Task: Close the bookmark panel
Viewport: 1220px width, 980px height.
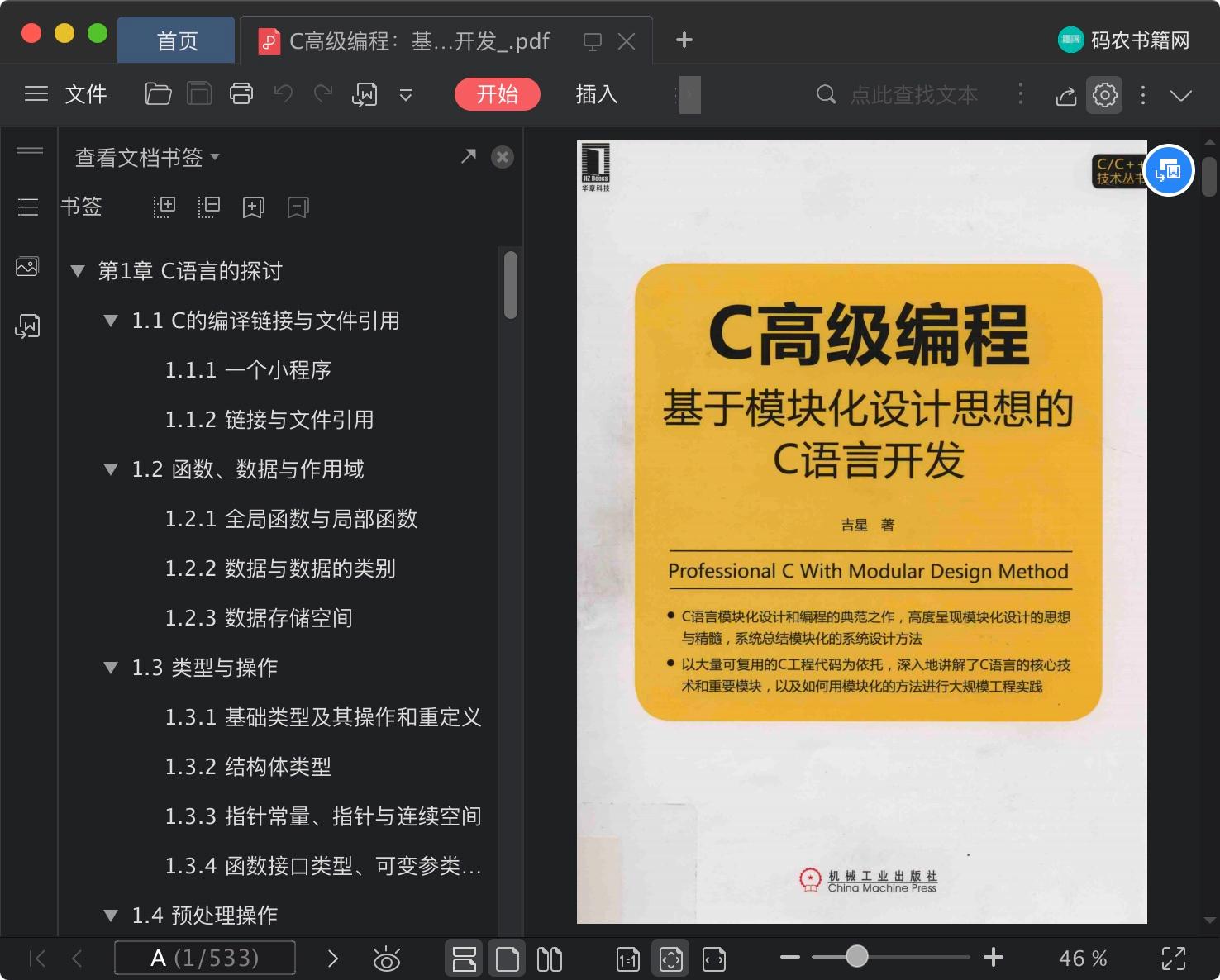Action: point(503,157)
